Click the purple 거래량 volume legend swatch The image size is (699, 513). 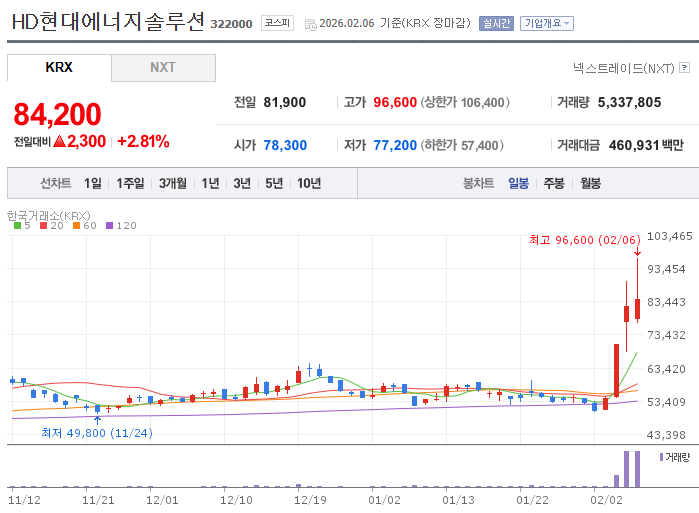coord(661,457)
